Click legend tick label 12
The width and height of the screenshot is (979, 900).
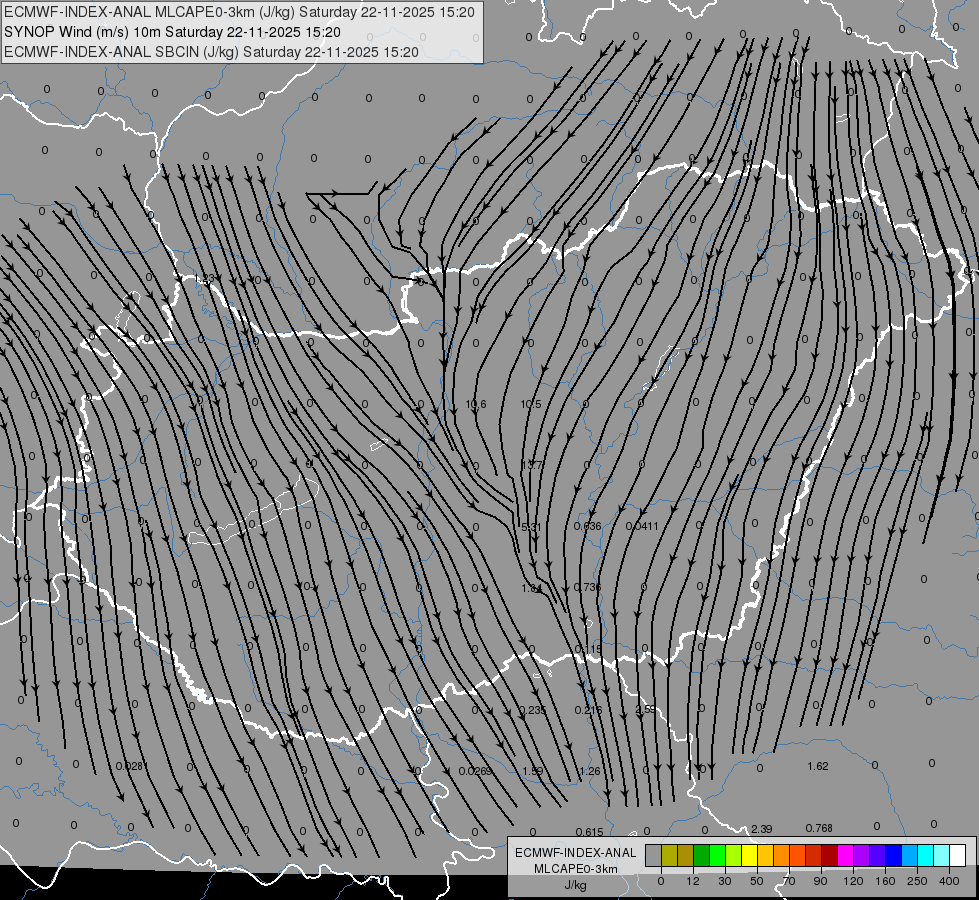[x=693, y=881]
